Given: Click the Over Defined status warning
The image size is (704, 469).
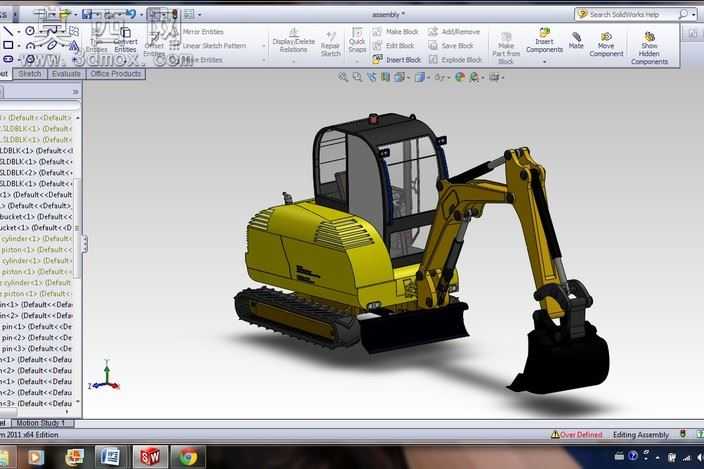Looking at the screenshot, I should (576, 434).
